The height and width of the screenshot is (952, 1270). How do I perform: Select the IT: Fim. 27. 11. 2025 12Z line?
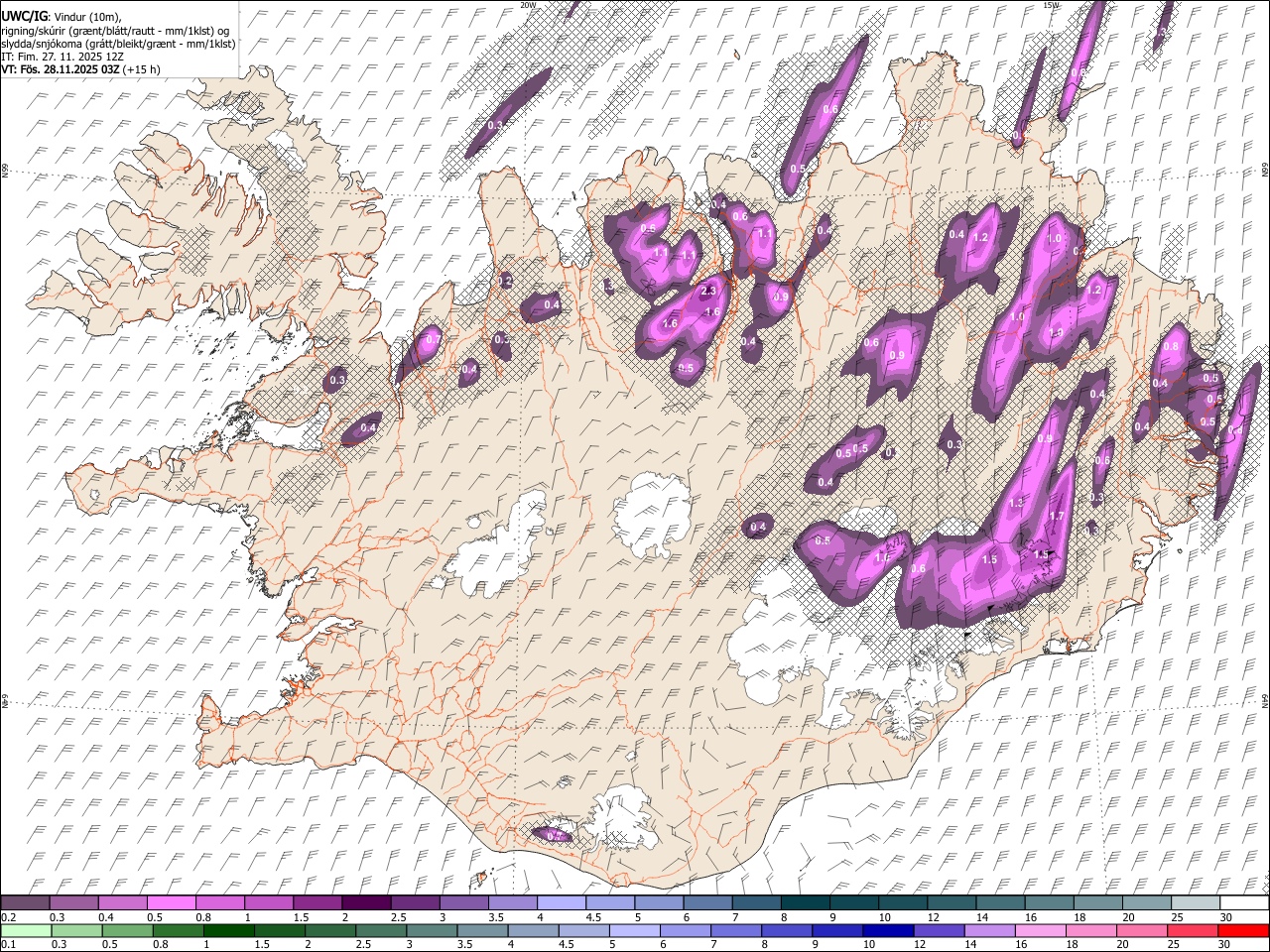click(63, 57)
